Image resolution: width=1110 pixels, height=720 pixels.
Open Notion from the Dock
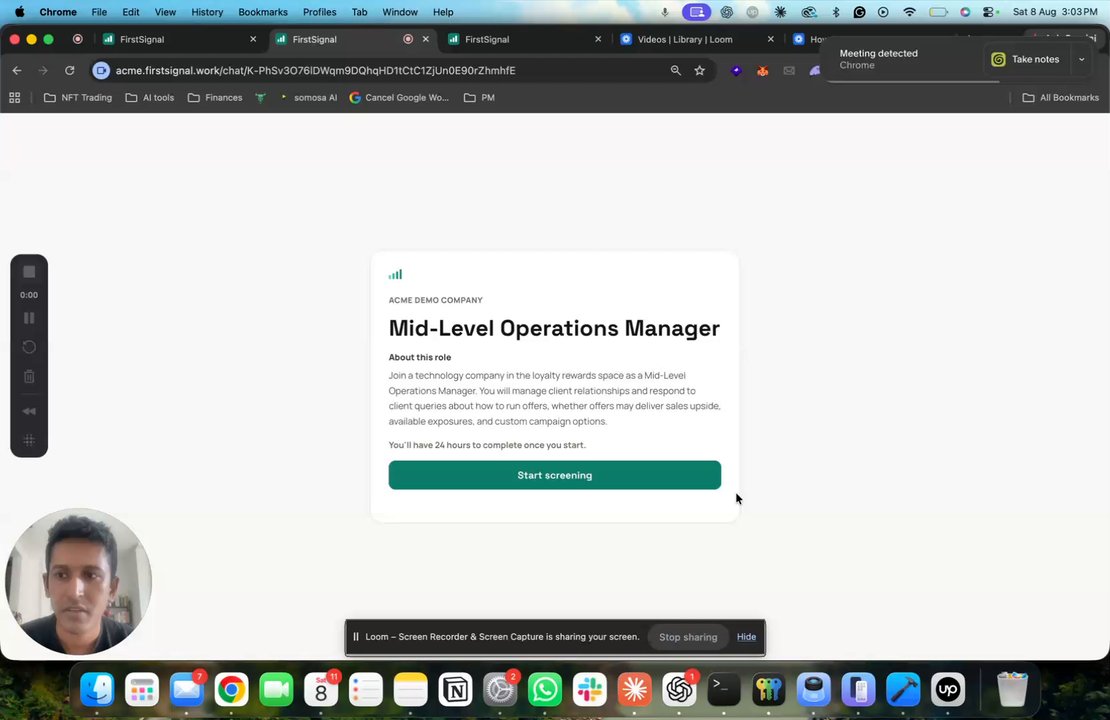tap(455, 689)
